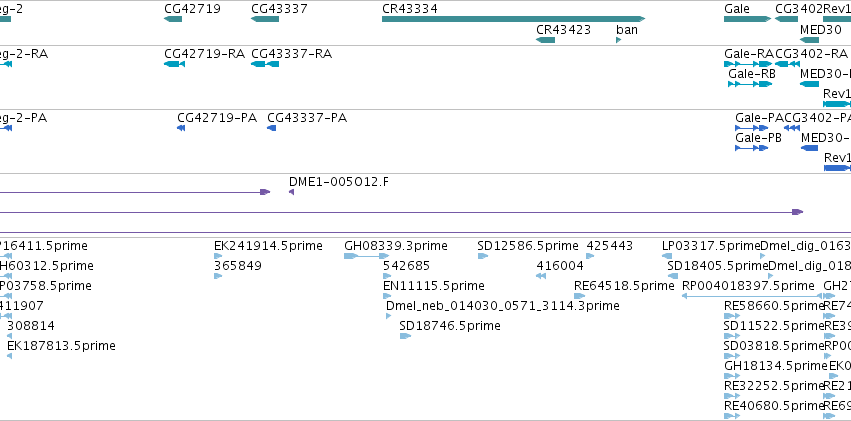Click the long purple BAC arrowhead near MED30
Viewport: 851px width, 421px height.
tap(797, 212)
